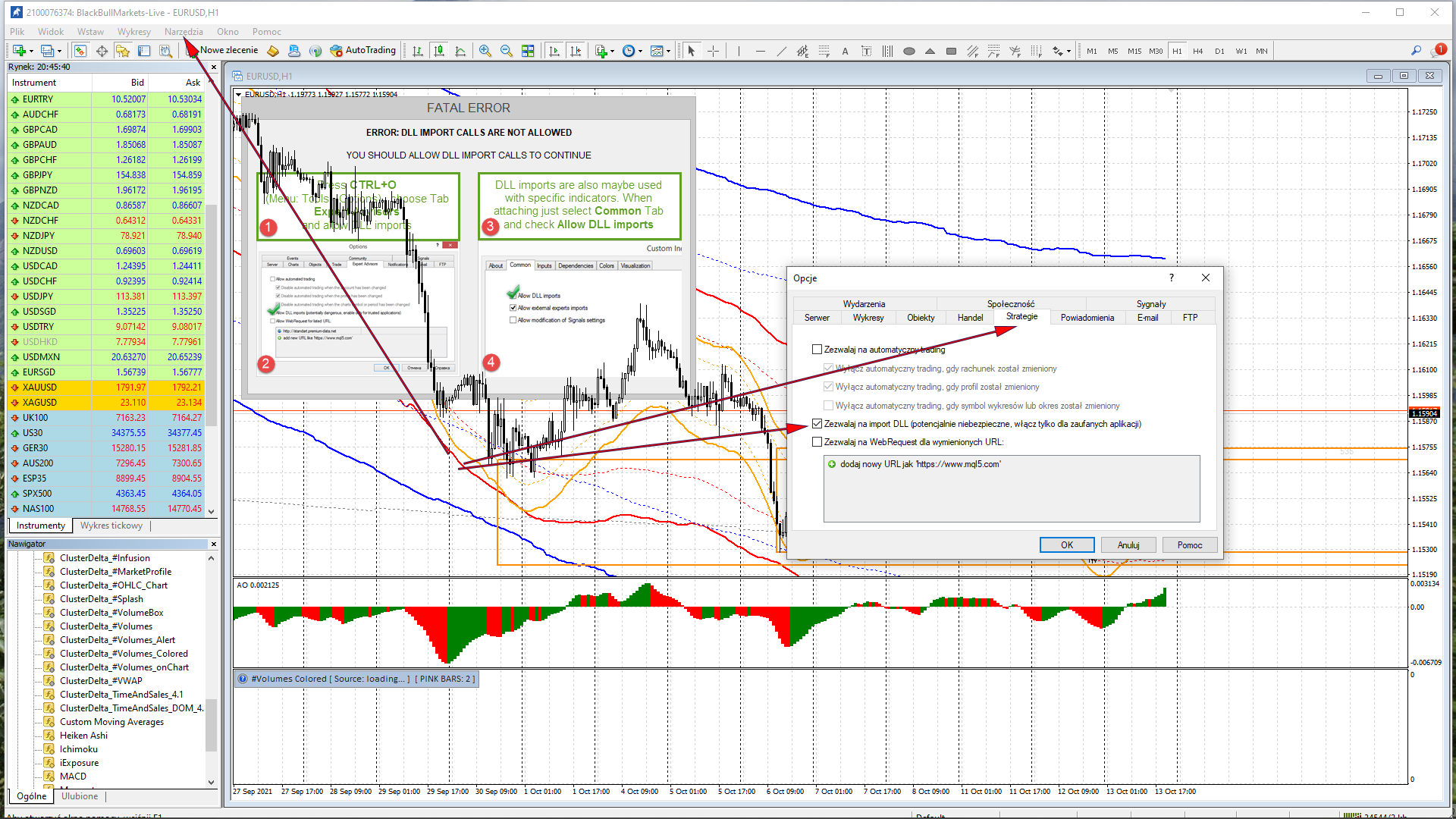Select the crosshair cursor tool
Image resolution: width=1456 pixels, height=819 pixels.
click(713, 51)
